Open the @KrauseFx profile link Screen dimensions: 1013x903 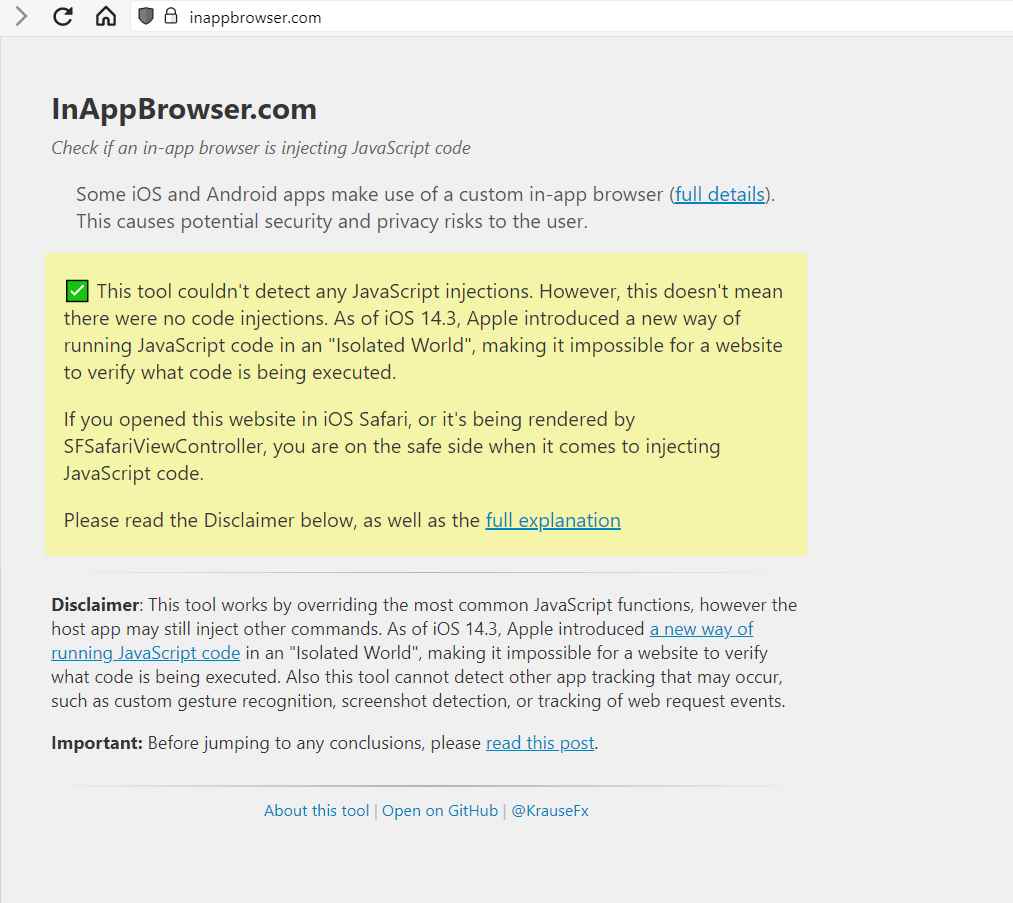point(550,811)
